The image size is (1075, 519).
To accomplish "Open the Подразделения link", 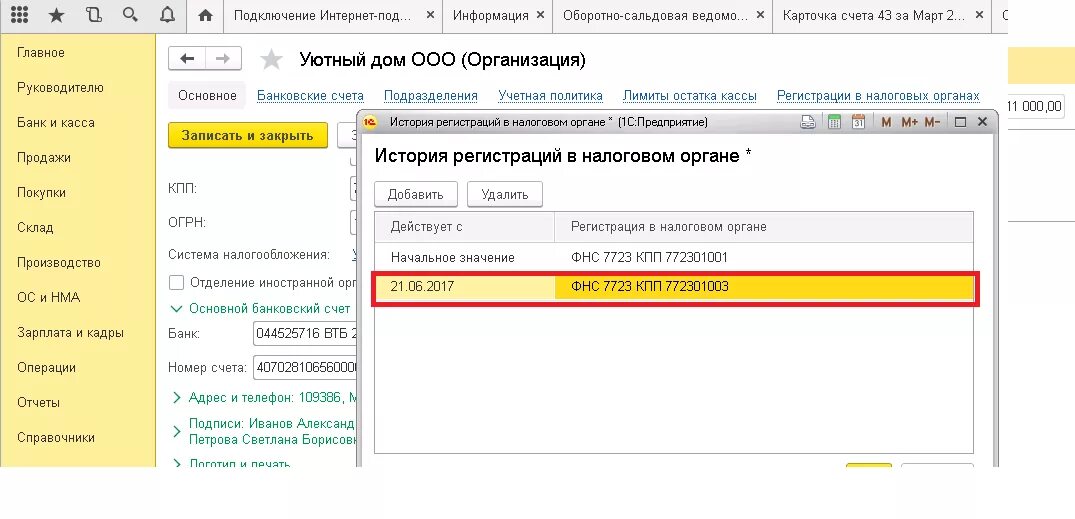I will pyautogui.click(x=431, y=96).
